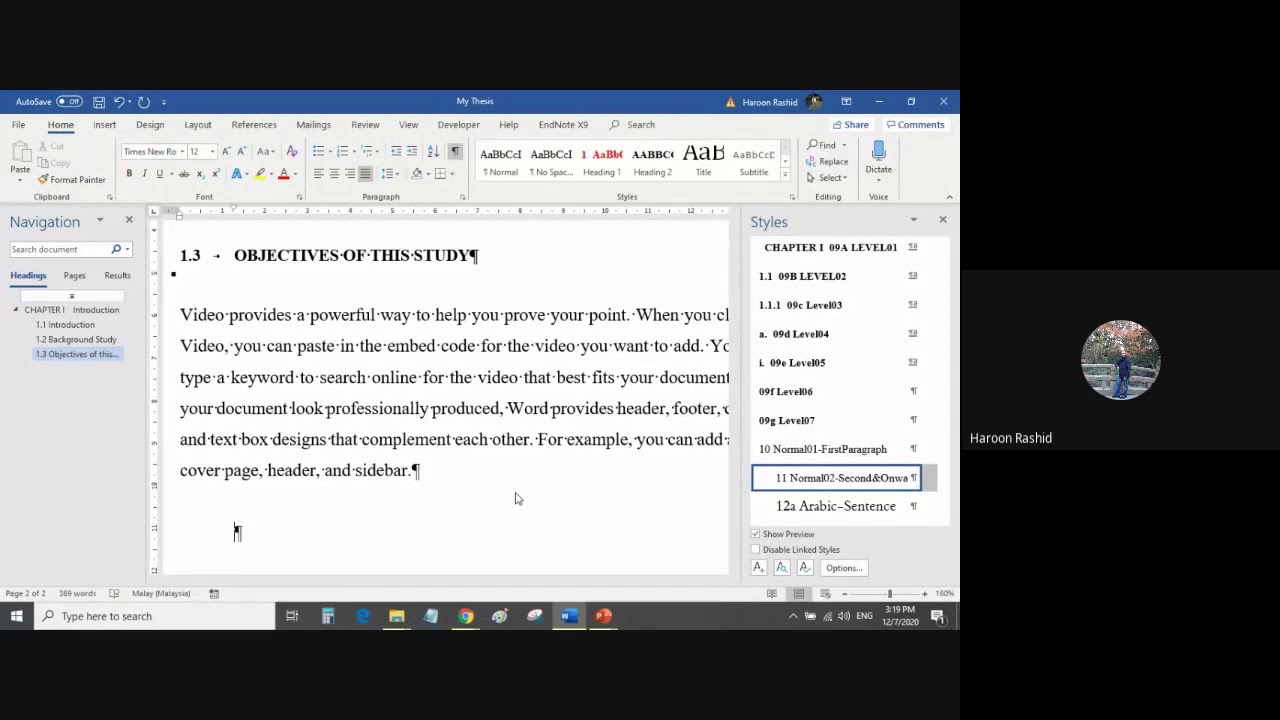Select the 12a Arabic-Sentence style
This screenshot has height=720, width=1280.
(836, 506)
